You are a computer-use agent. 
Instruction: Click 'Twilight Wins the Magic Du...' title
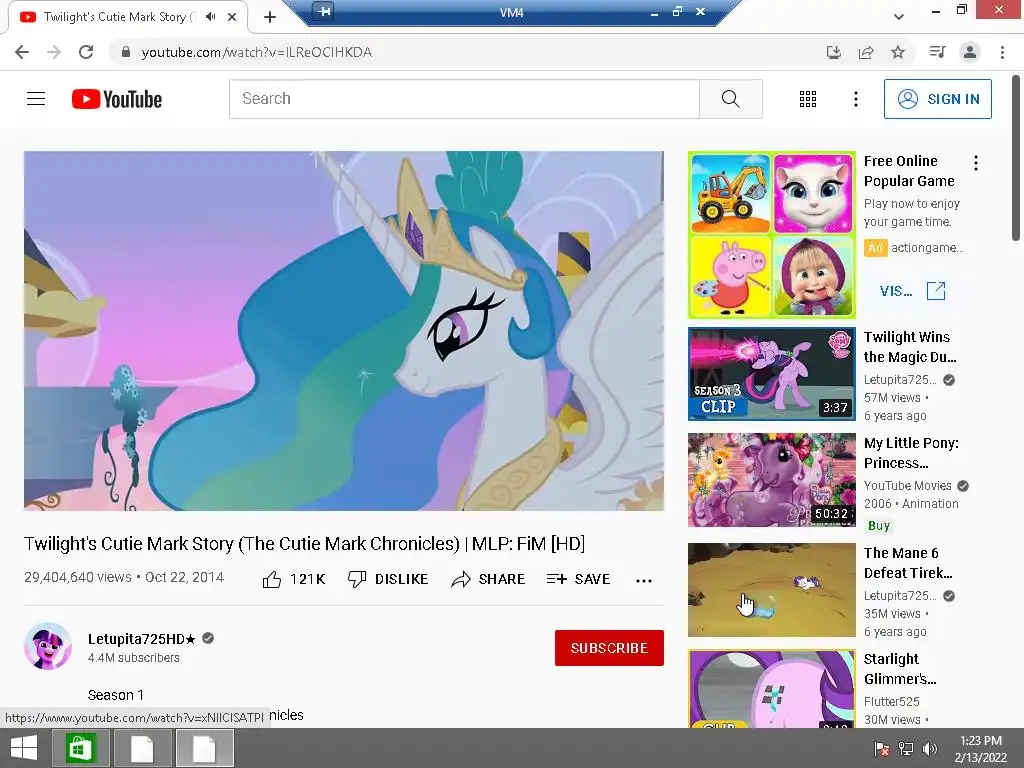tap(910, 347)
